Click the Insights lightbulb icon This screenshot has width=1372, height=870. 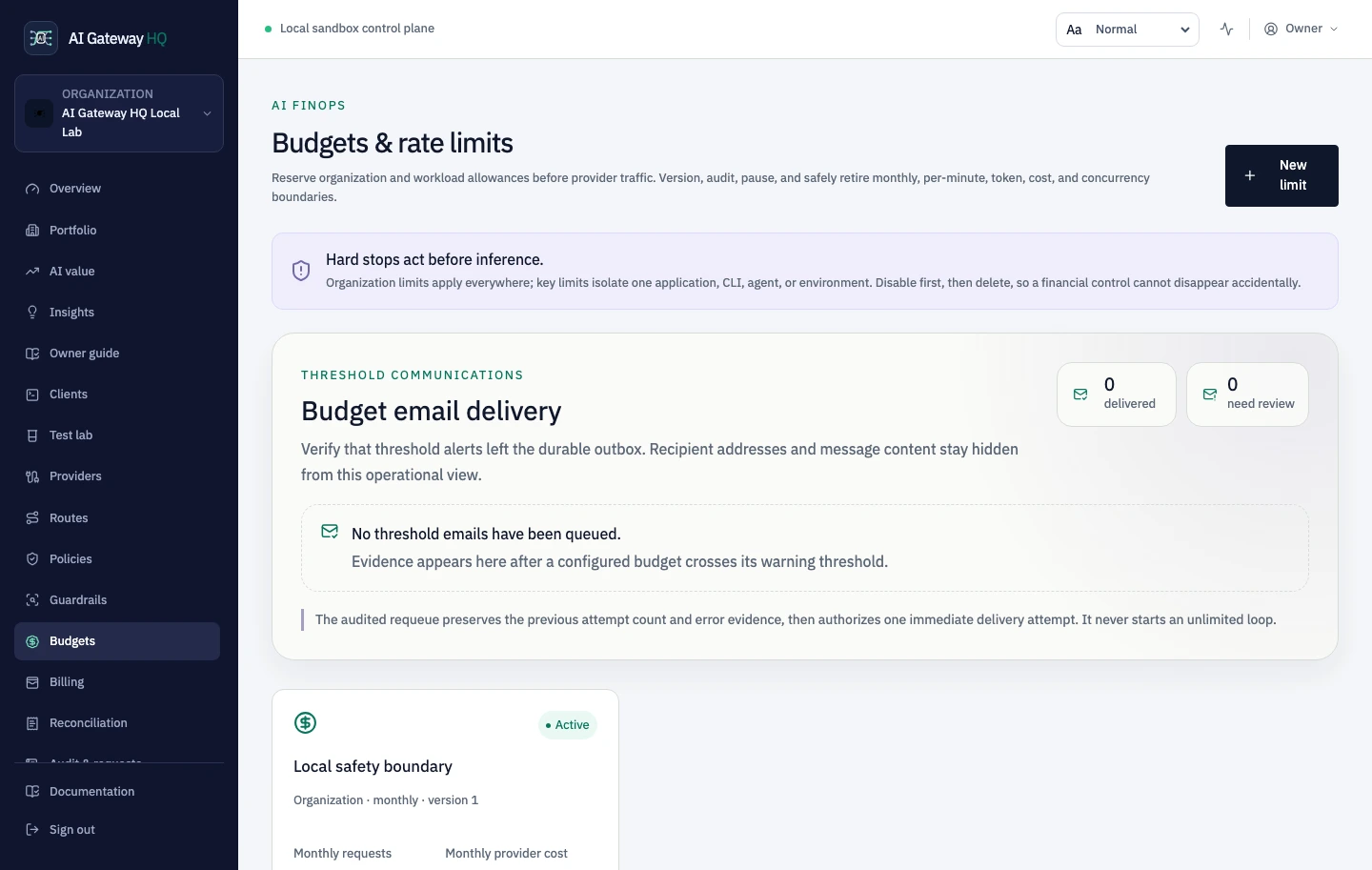click(32, 313)
